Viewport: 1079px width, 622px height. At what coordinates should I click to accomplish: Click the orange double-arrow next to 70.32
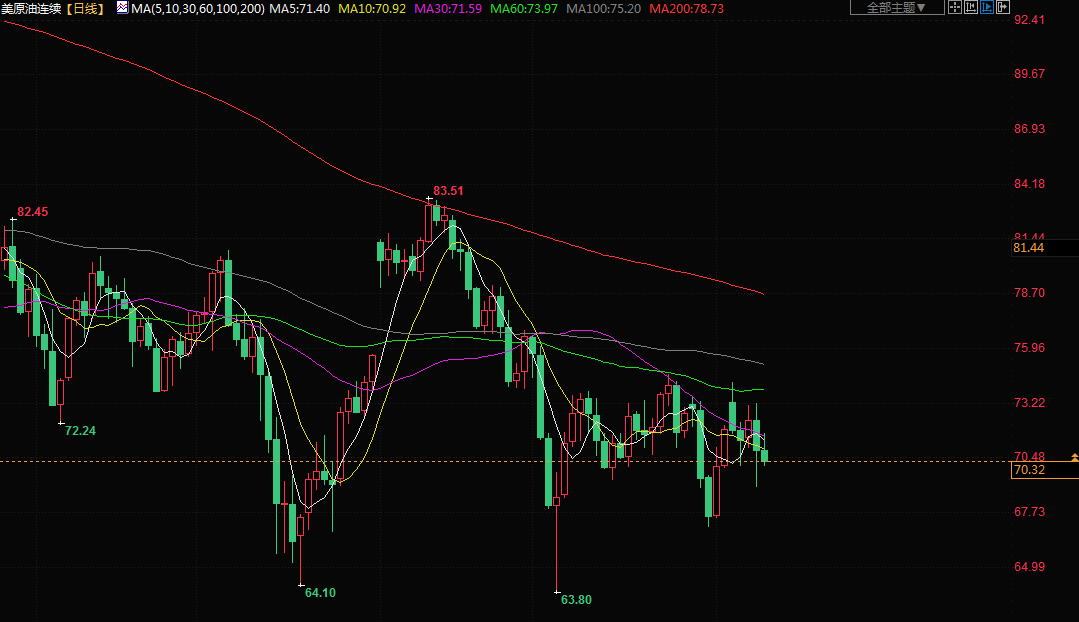tap(1073, 456)
